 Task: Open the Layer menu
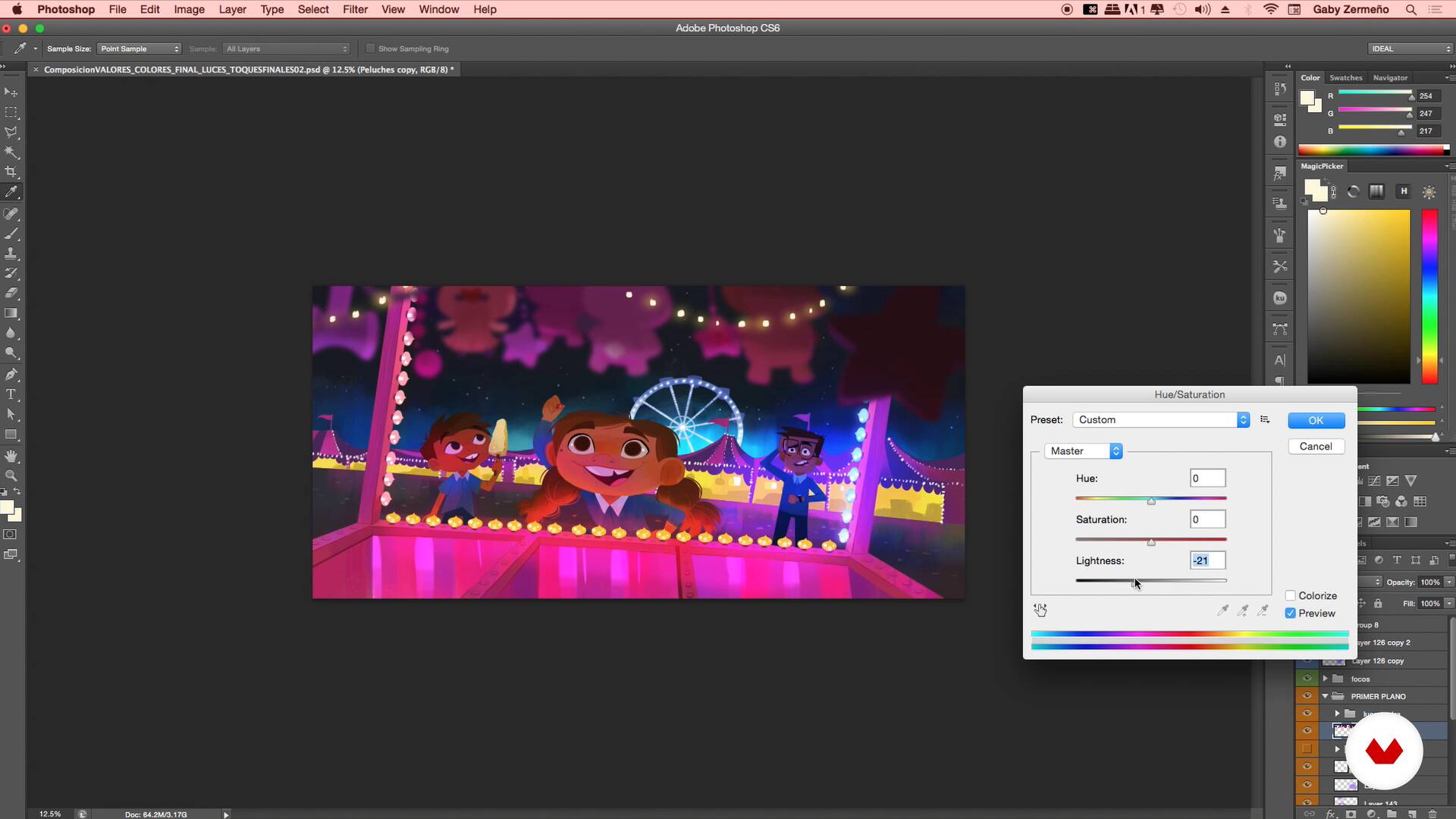coord(232,9)
